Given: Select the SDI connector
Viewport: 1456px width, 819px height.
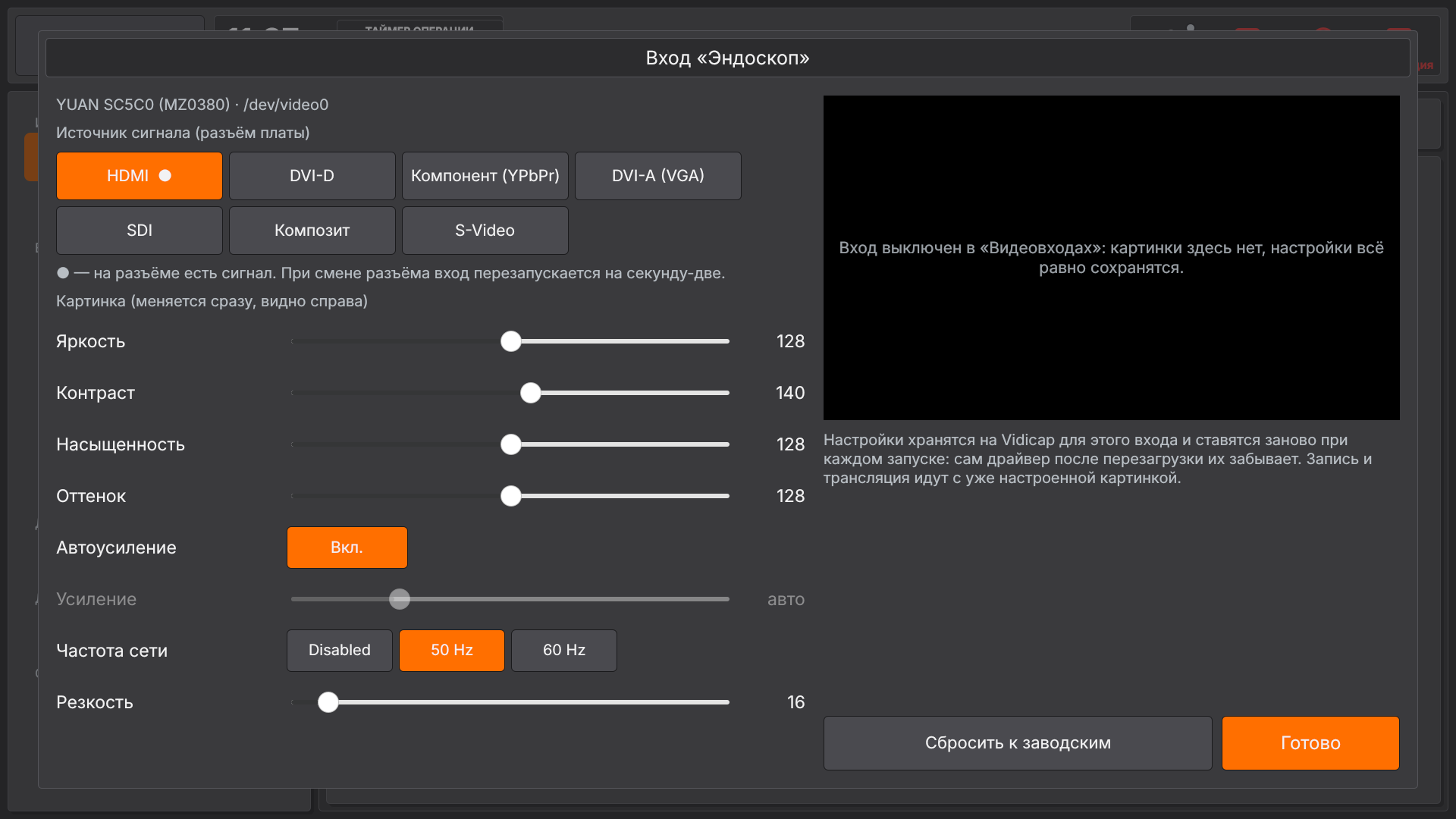Looking at the screenshot, I should tap(140, 231).
